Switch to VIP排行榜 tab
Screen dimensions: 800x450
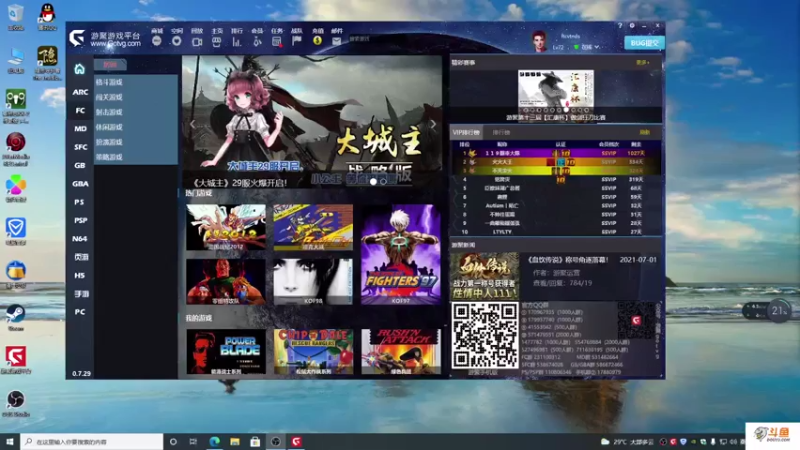466,133
